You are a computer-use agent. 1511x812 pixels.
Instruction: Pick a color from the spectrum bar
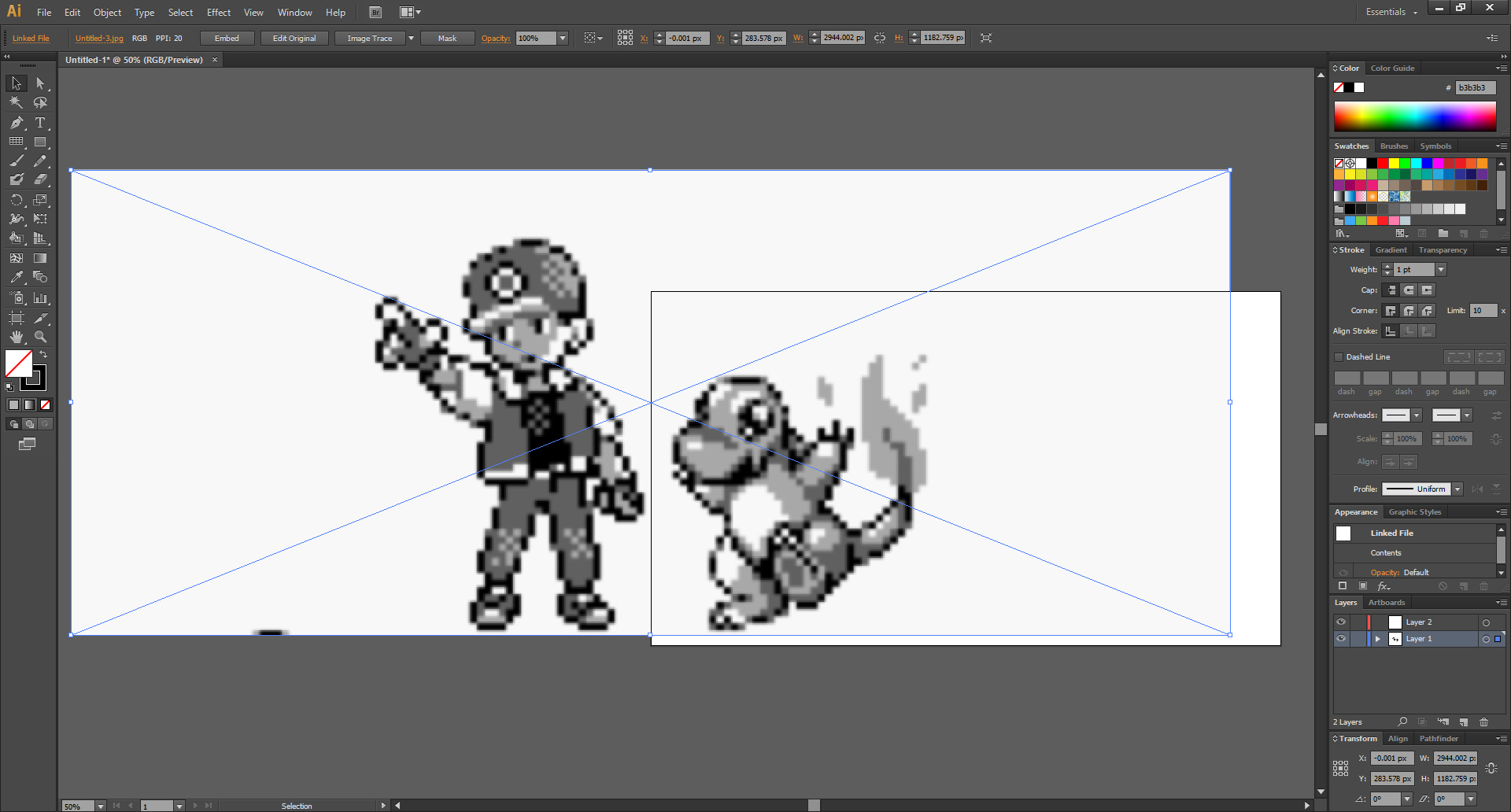tap(1414, 117)
